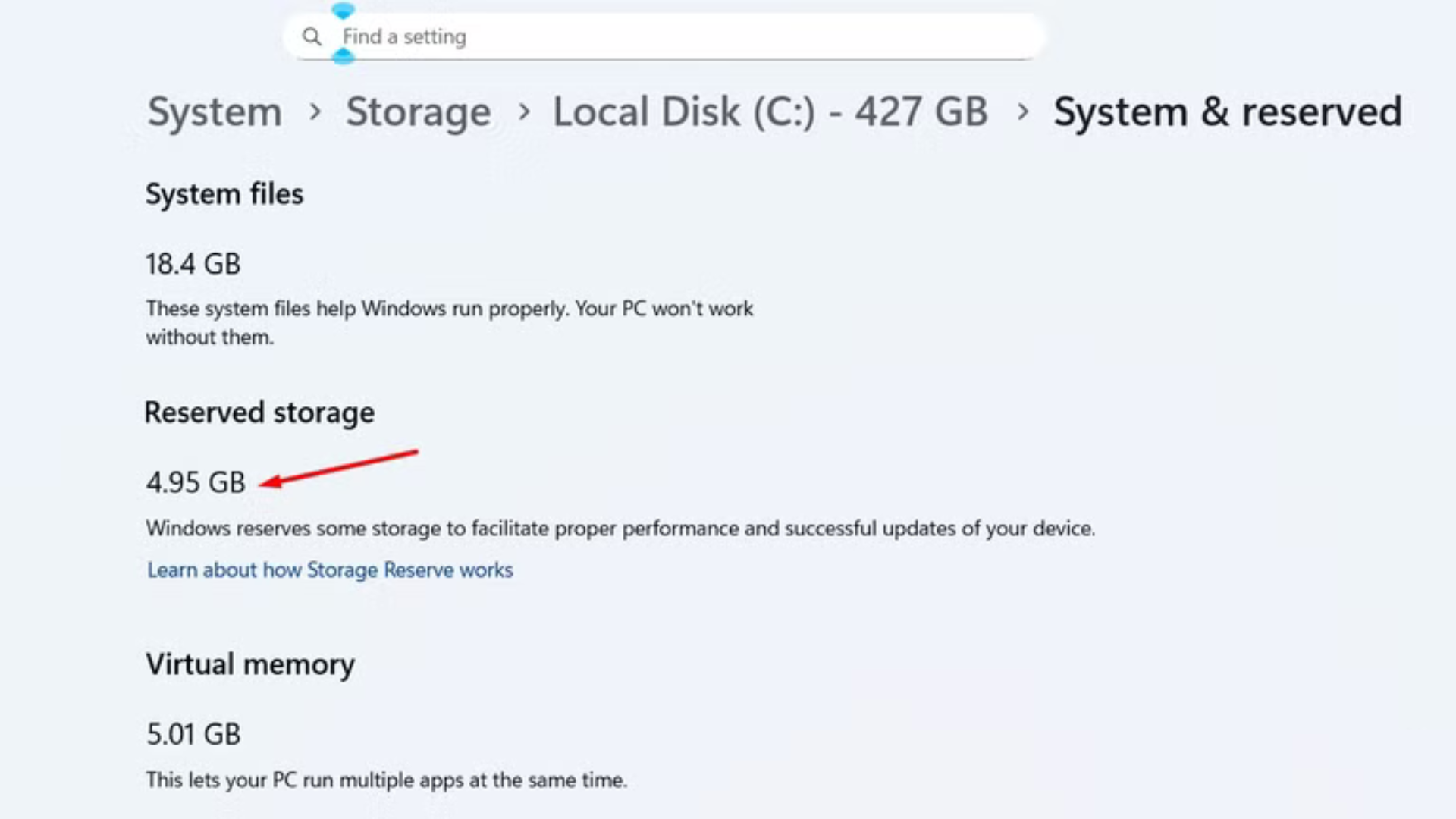Click the search magnifier icon
The height and width of the screenshot is (819, 1456).
click(312, 36)
